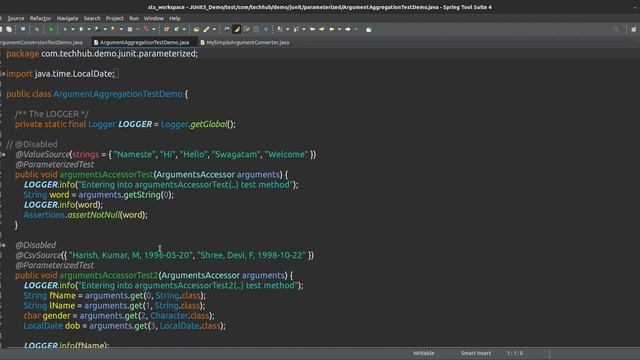Screen dimensions: 640x360
Task: Open the Run launch dropdown arrow
Action: pyautogui.click(x=89, y=29)
